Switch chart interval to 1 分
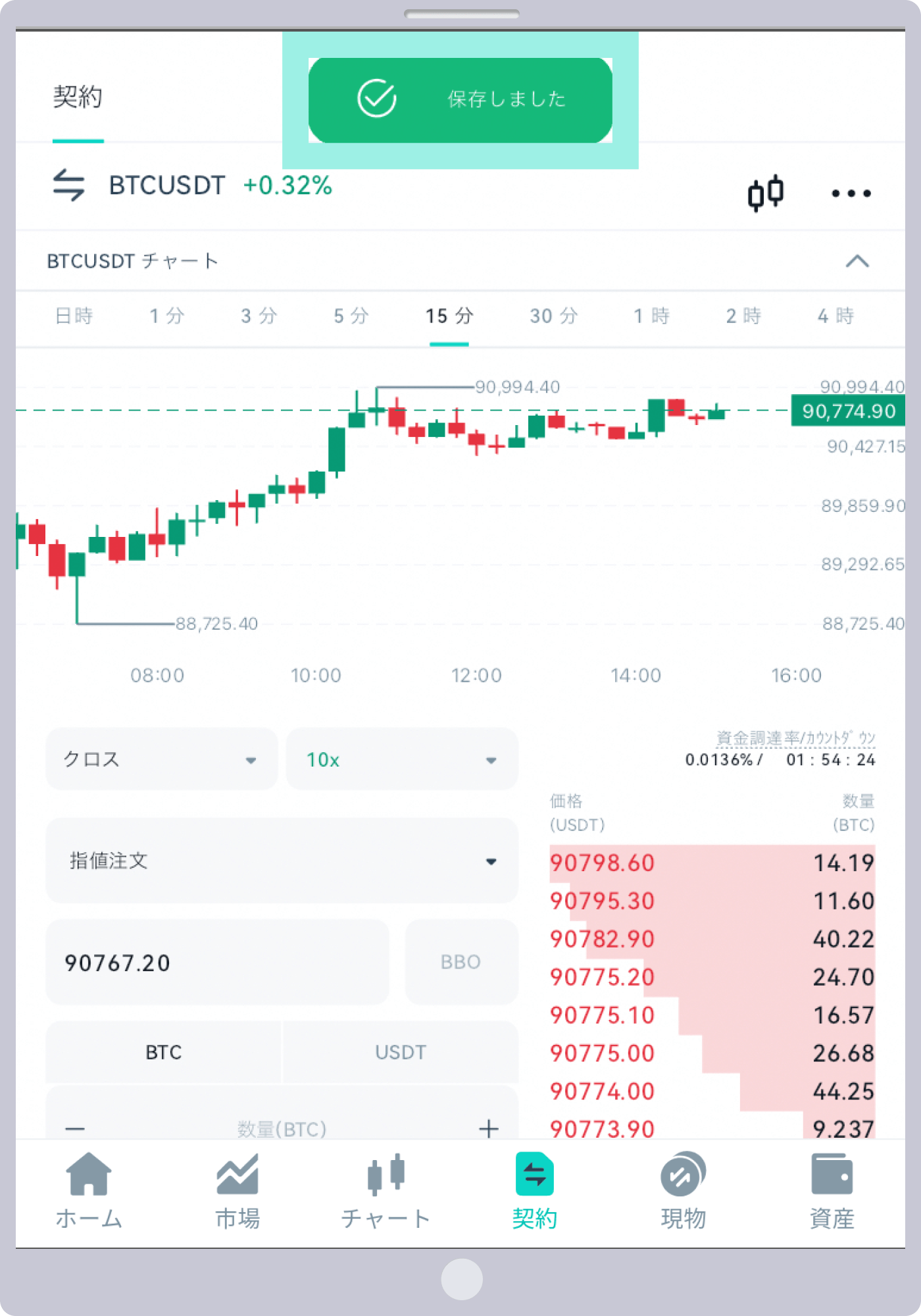 coord(166,316)
